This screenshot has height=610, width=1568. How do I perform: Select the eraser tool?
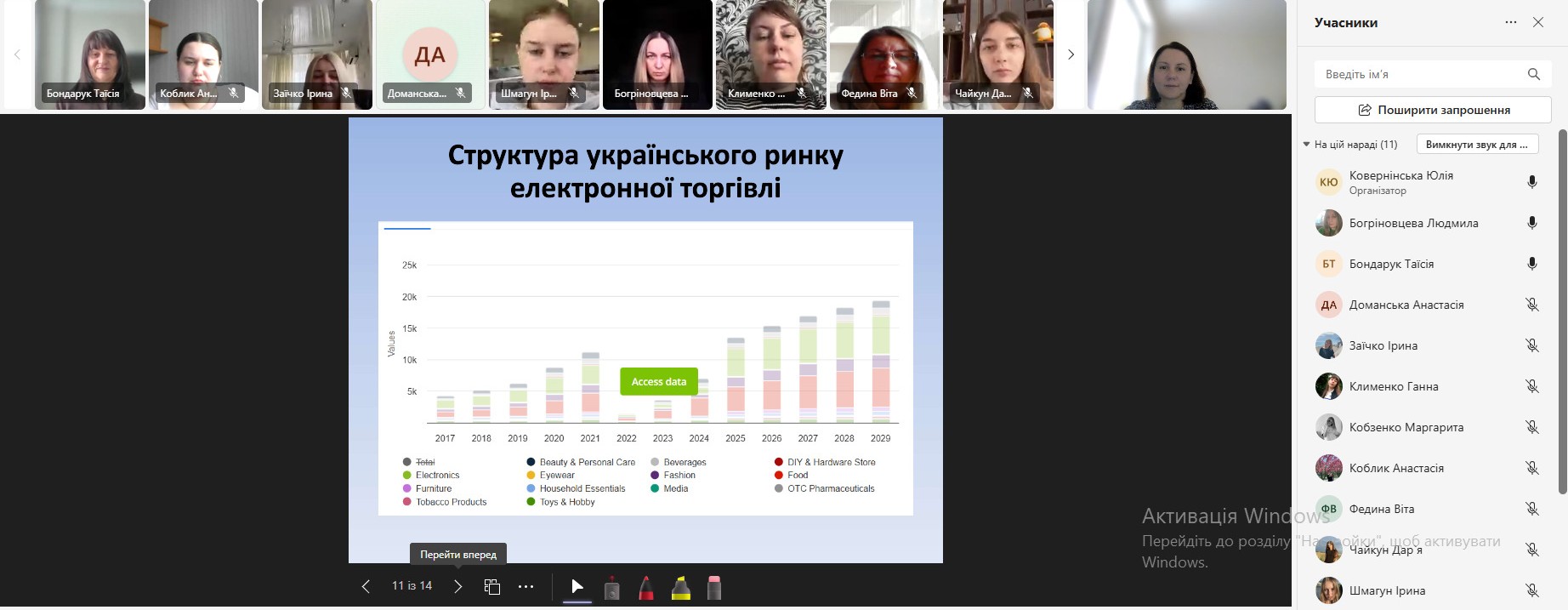(714, 587)
